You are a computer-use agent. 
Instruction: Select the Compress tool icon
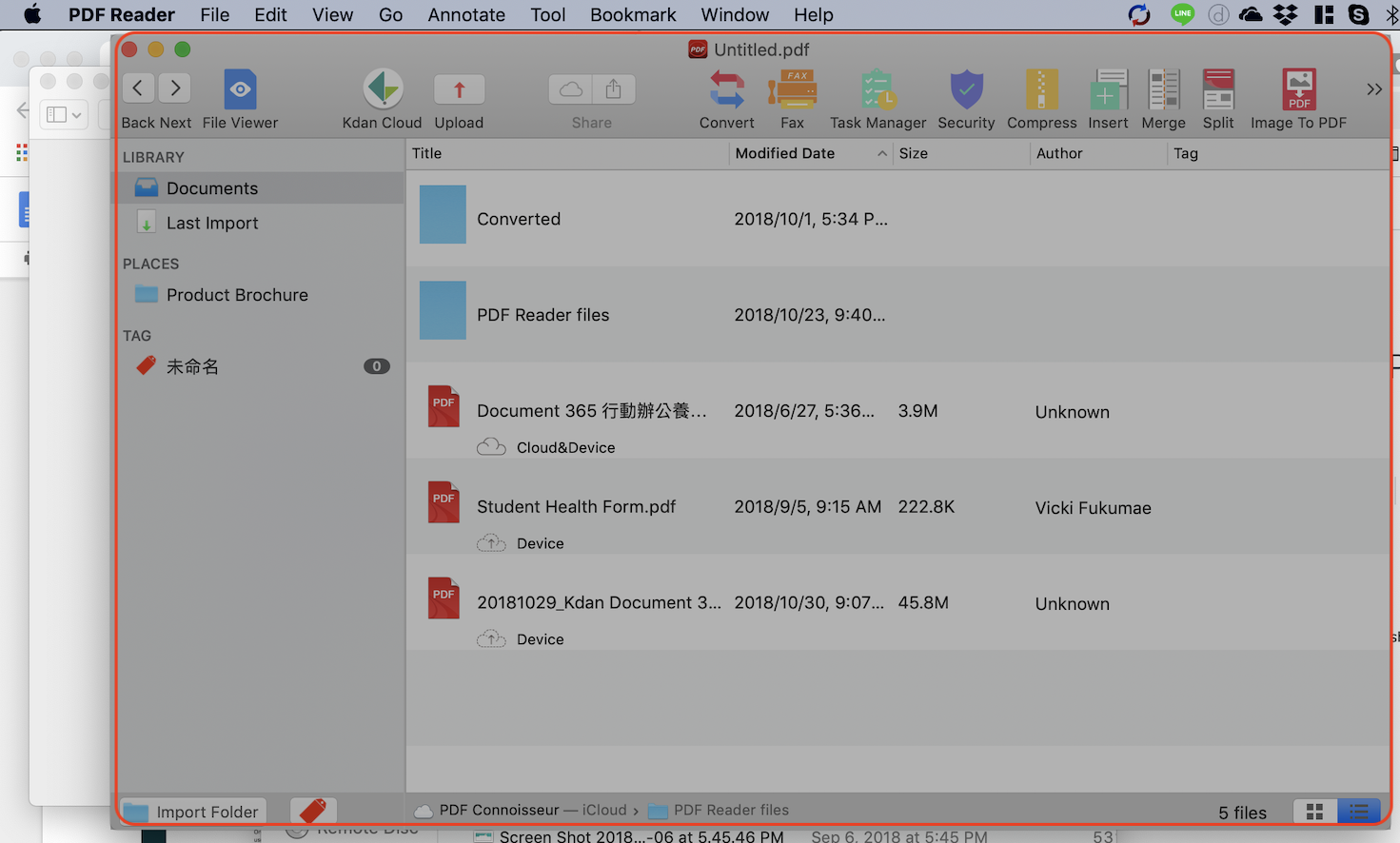[1041, 89]
